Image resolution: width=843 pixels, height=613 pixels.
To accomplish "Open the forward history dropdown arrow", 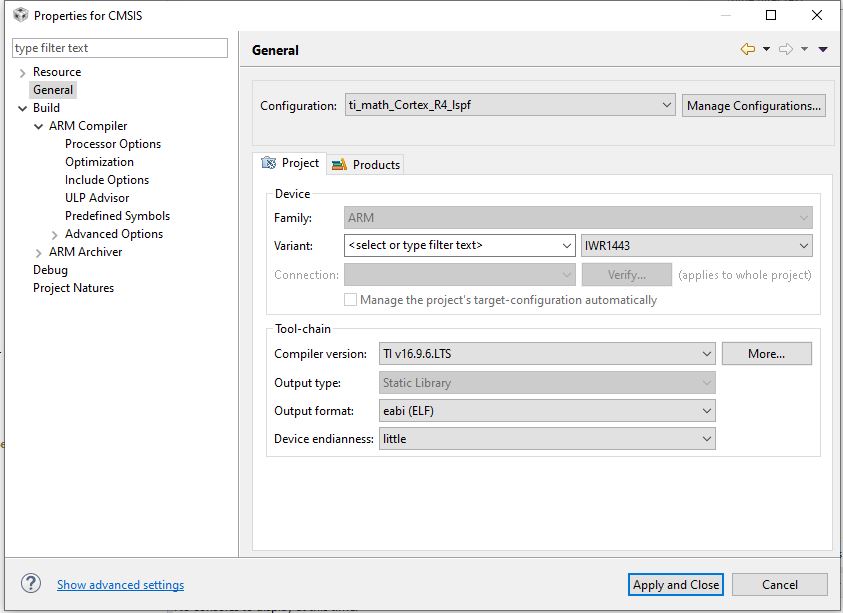I will tap(804, 49).
